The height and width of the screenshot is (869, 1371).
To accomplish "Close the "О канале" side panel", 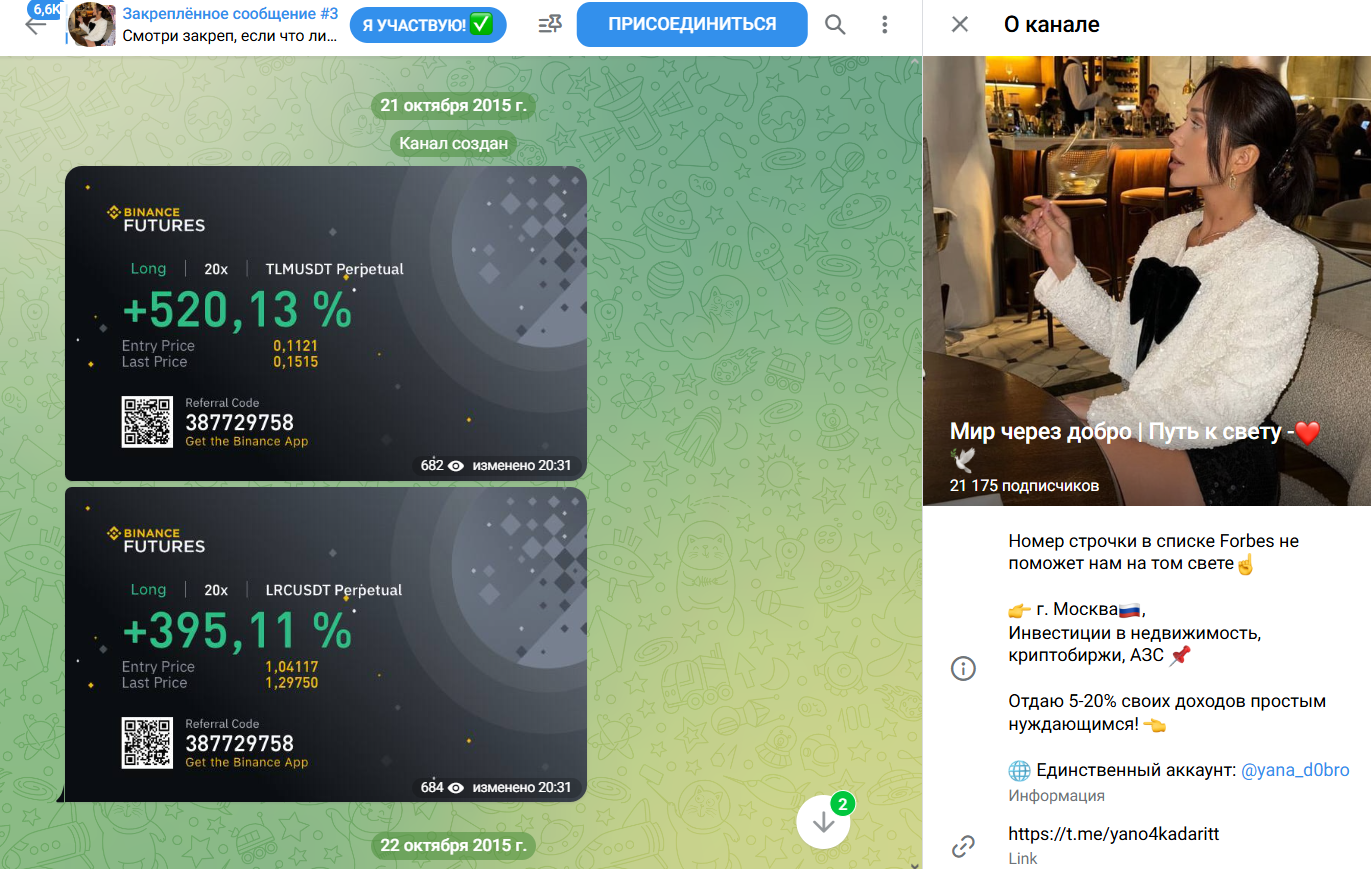I will [960, 24].
